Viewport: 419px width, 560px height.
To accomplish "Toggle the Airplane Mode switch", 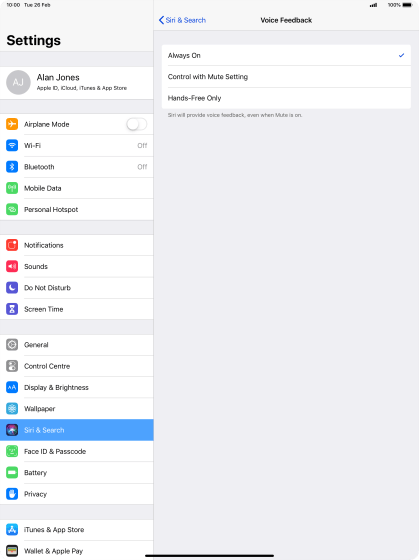I will tap(136, 124).
